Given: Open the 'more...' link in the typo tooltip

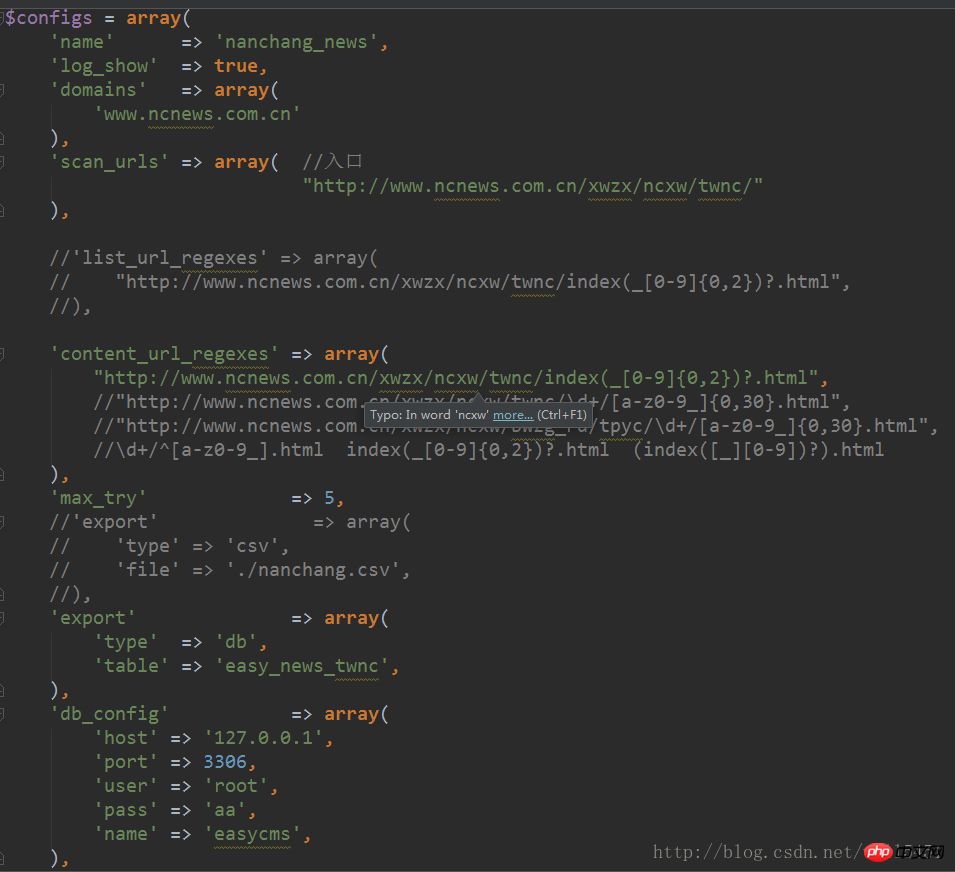Looking at the screenshot, I should [513, 415].
